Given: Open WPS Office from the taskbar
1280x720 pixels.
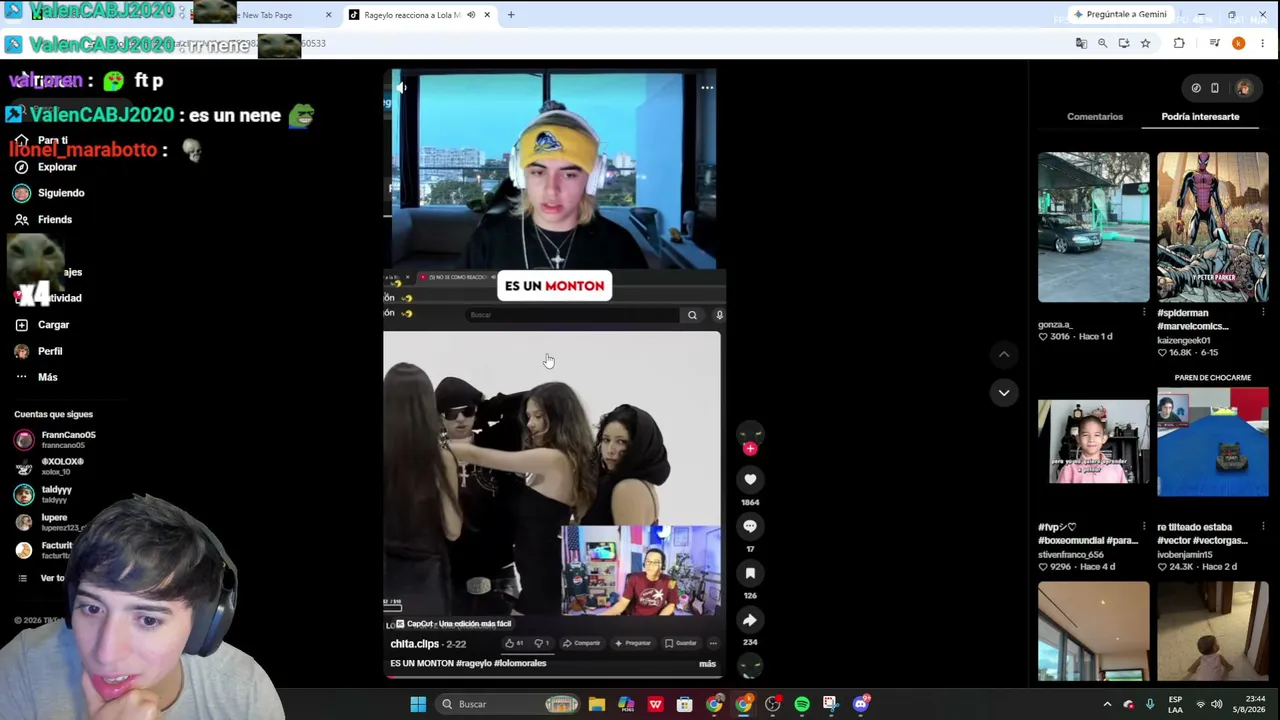Looking at the screenshot, I should [x=656, y=704].
